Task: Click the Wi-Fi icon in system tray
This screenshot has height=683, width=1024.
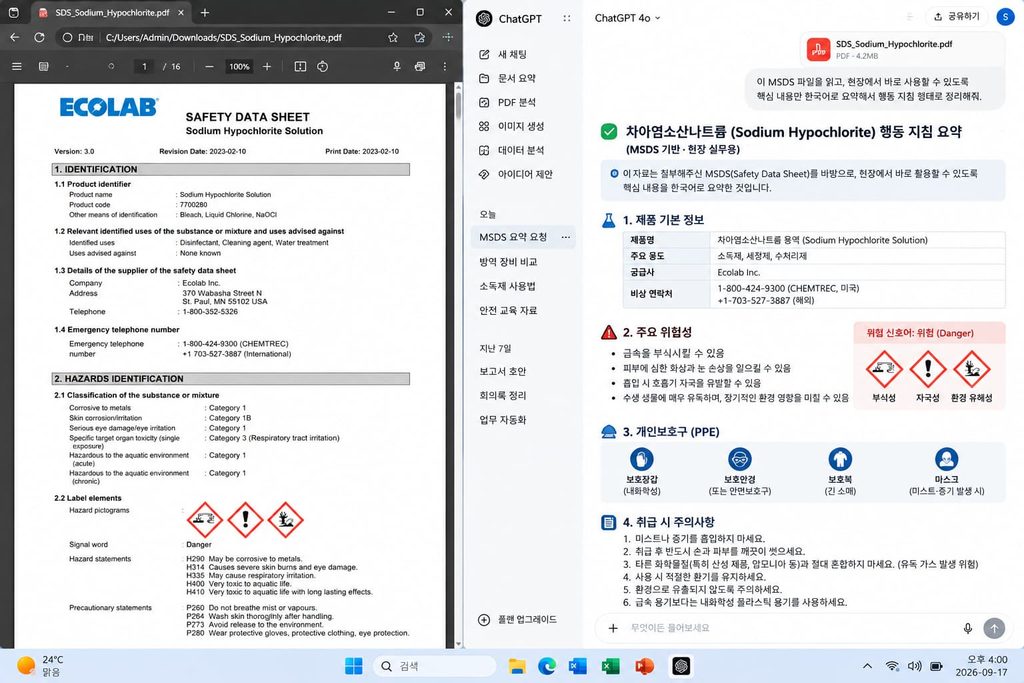Action: [892, 666]
